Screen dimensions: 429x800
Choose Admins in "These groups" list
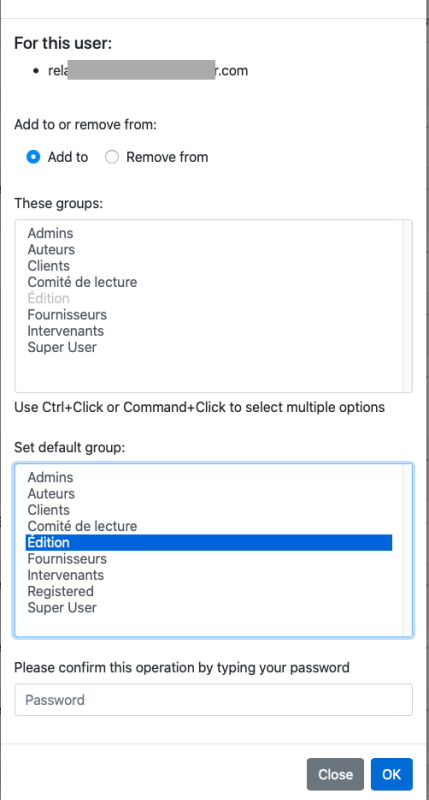tap(209, 233)
